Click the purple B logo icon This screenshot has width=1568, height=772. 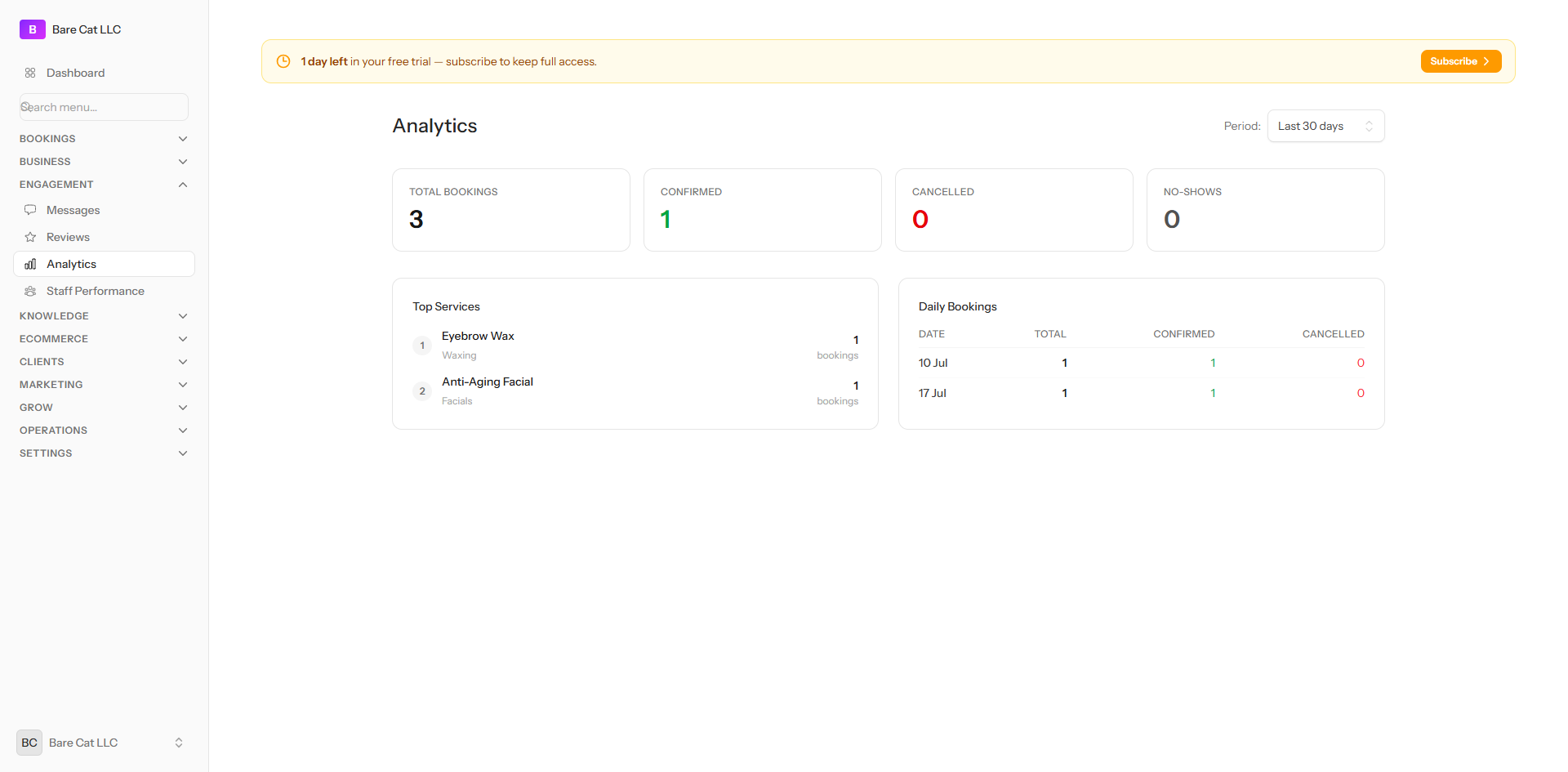(x=32, y=29)
